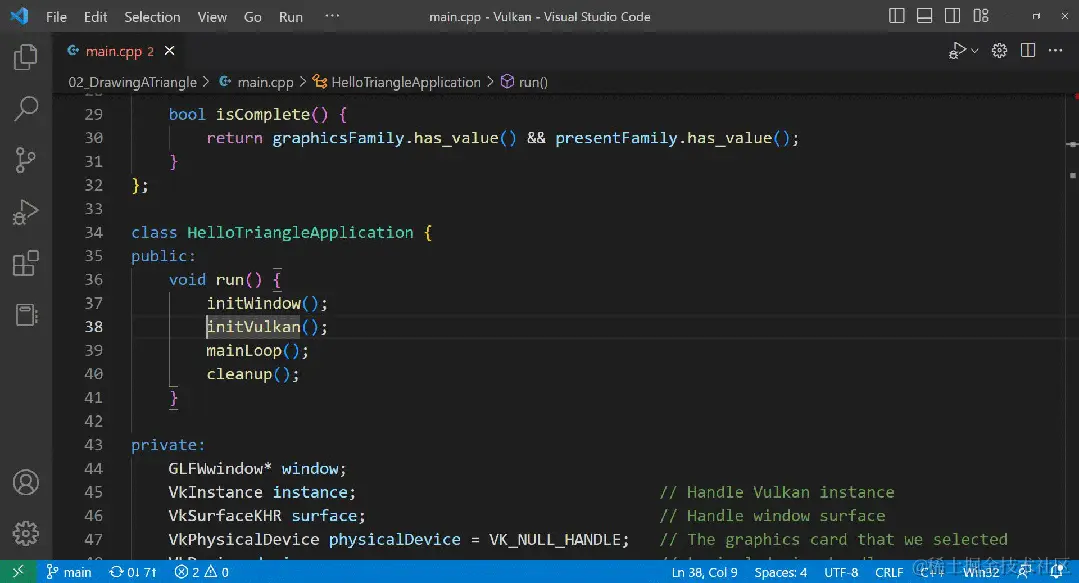Viewport: 1079px width, 583px height.
Task: Click the "public:" keyword line
Action: [163, 256]
